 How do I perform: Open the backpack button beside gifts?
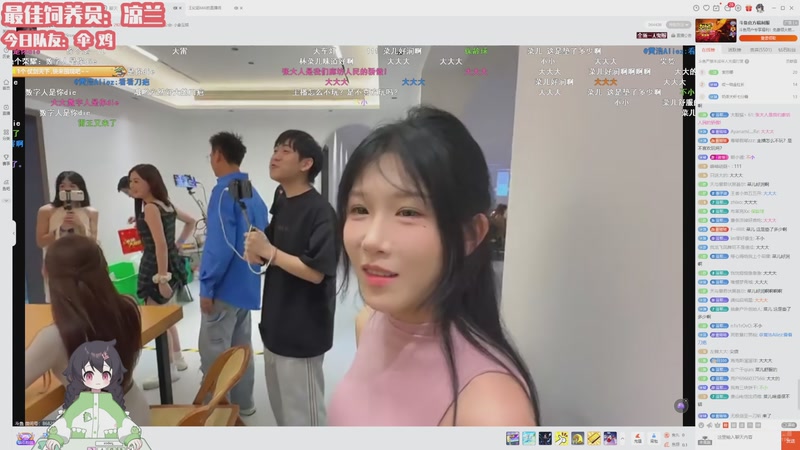pos(654,438)
